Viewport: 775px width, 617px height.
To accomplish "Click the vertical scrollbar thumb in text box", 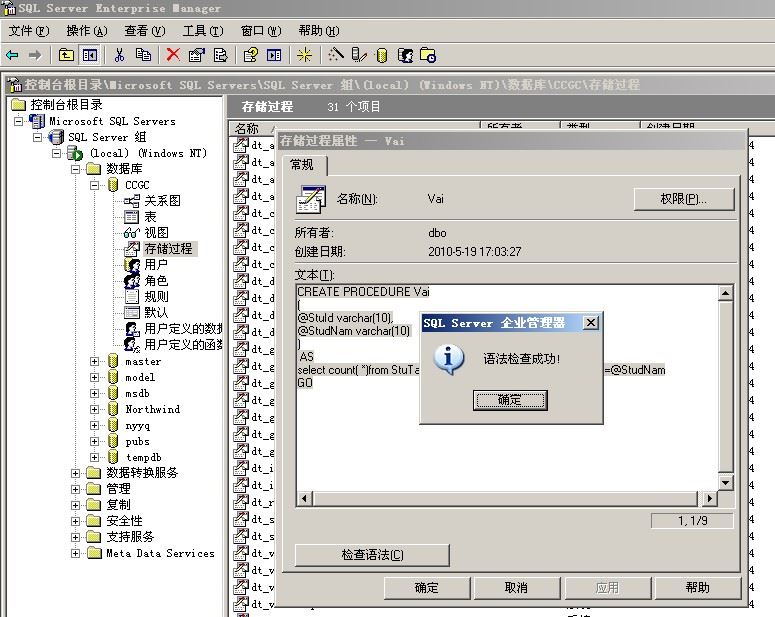I will pos(725,387).
